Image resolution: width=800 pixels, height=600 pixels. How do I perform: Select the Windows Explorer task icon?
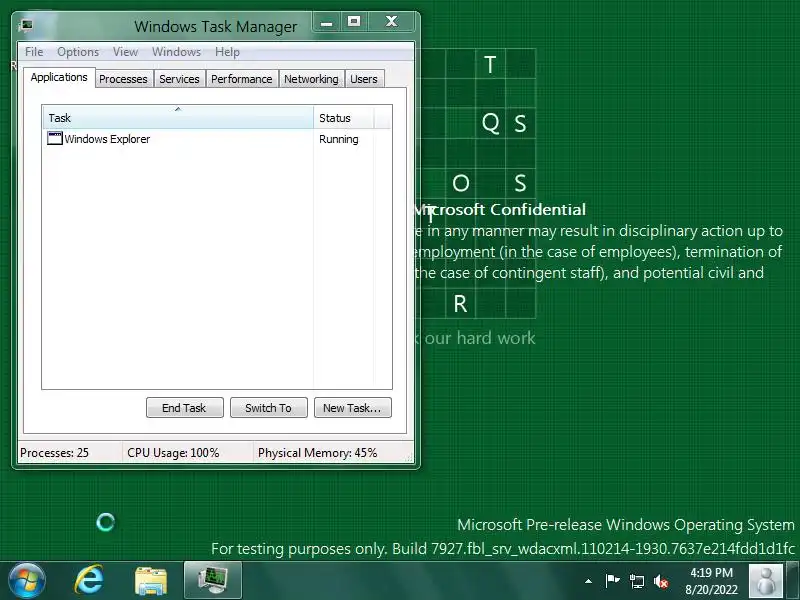coord(55,139)
